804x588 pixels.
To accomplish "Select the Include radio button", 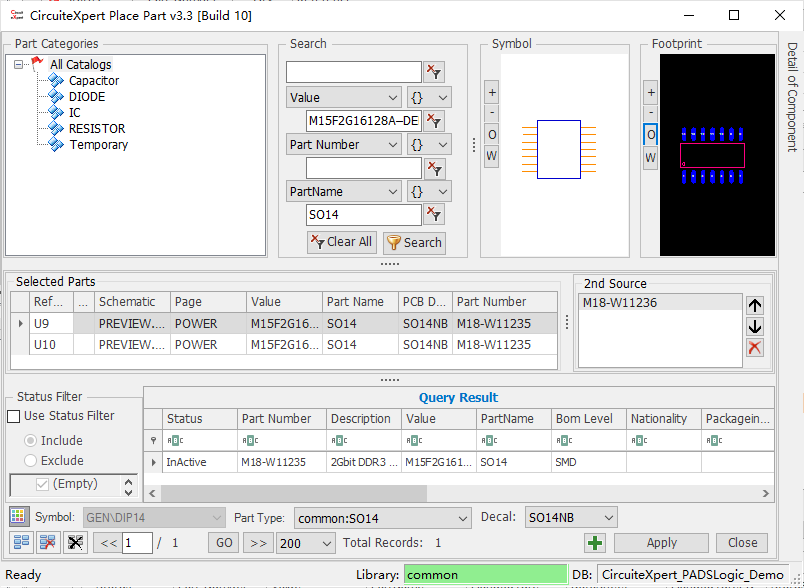I will pos(31,440).
